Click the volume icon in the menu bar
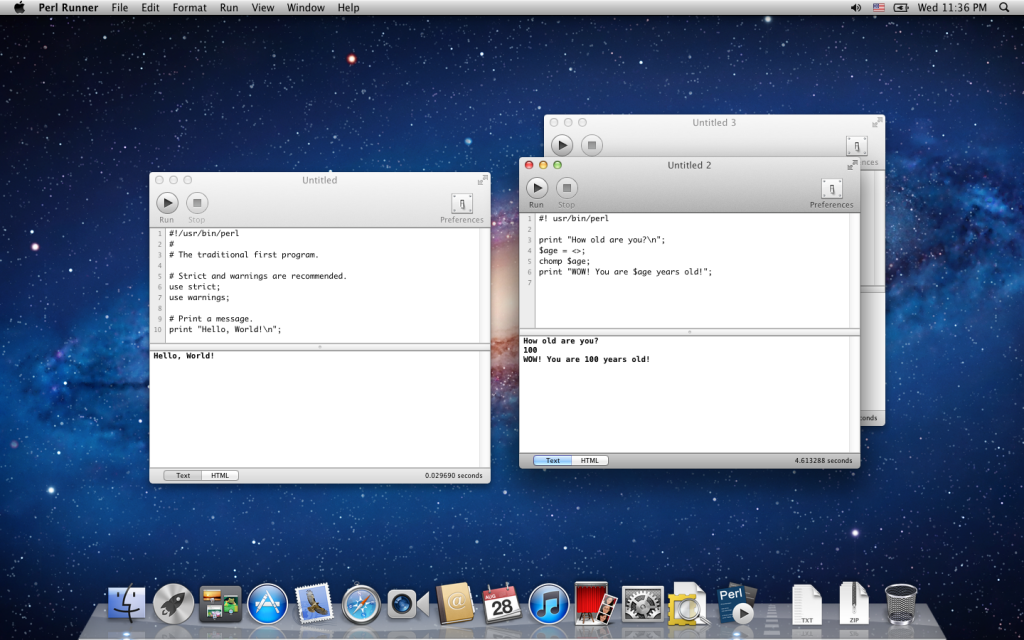This screenshot has width=1024, height=640. 856,8
